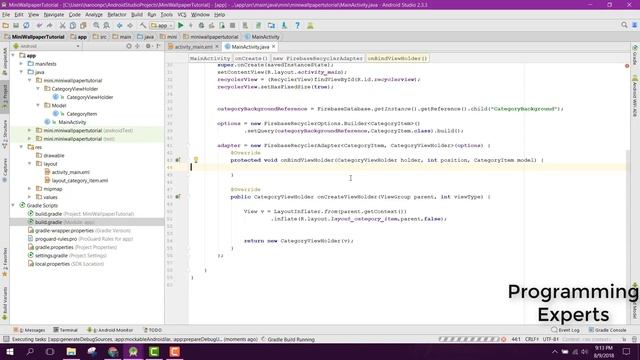Click the Cut scissors icon
This screenshot has width=640, height=360.
(x=62, y=25)
